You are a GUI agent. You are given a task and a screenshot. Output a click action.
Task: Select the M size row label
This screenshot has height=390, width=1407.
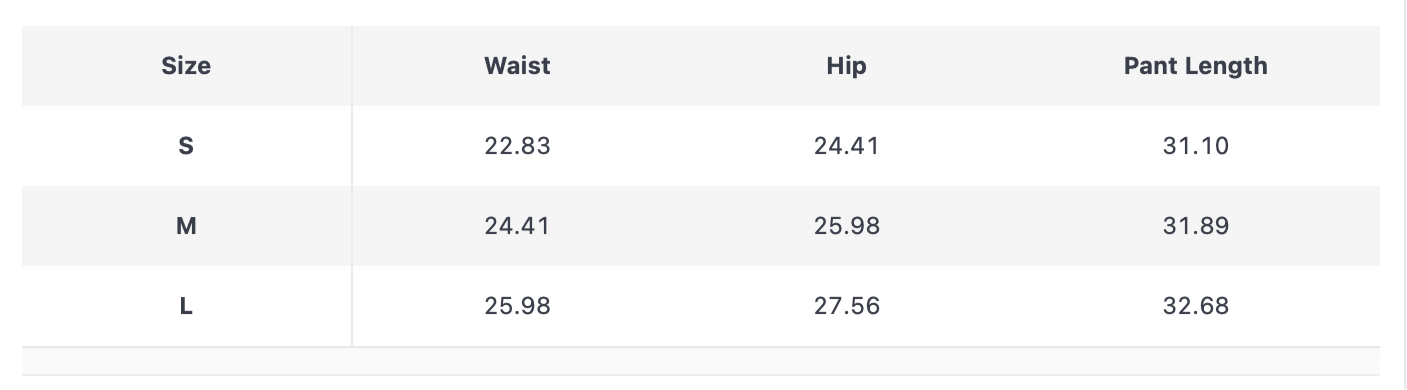pos(186,226)
